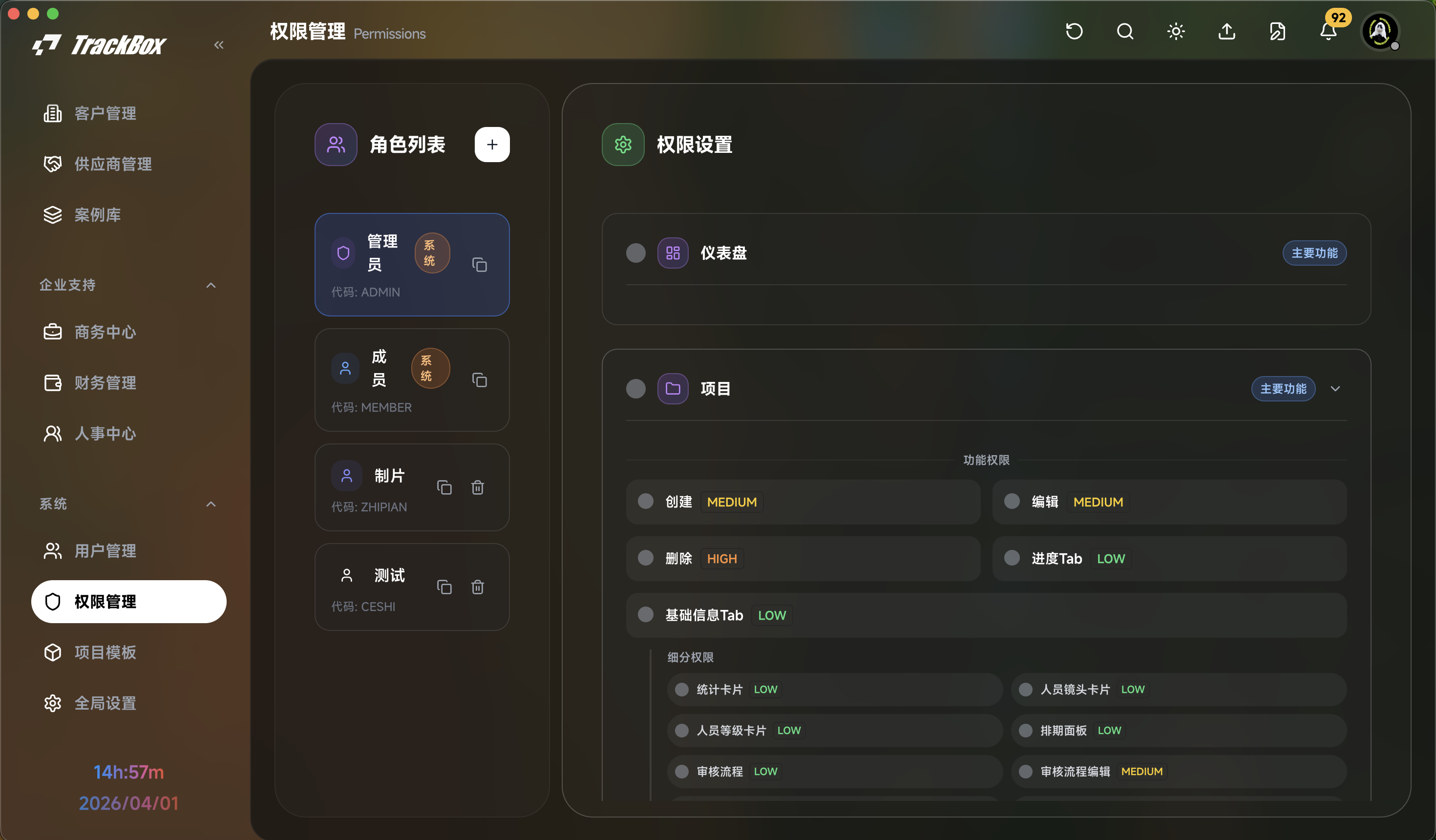Viewport: 1436px width, 840px height.
Task: Copy the 管理员 role
Action: point(479,265)
